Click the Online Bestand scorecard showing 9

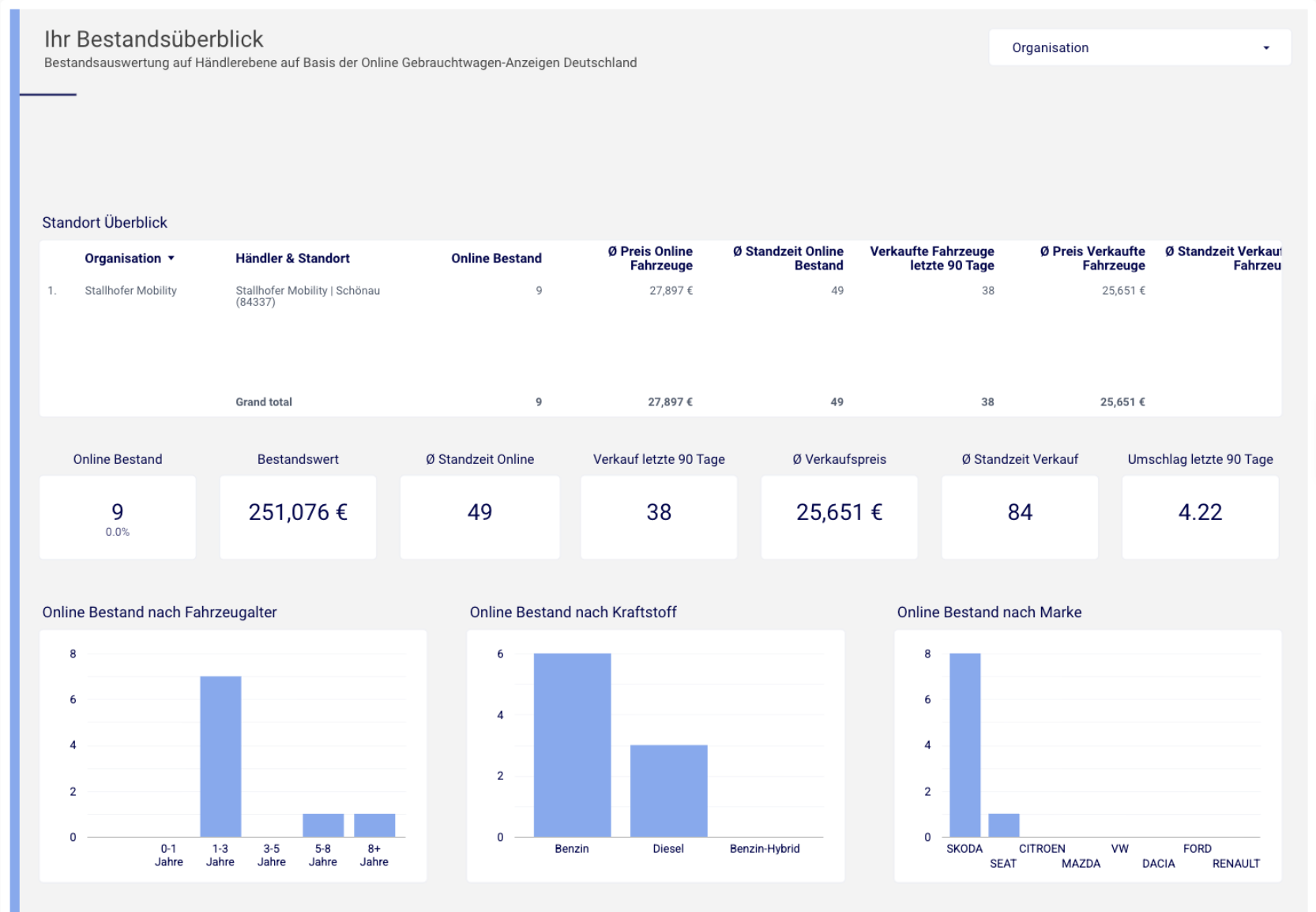click(x=118, y=517)
